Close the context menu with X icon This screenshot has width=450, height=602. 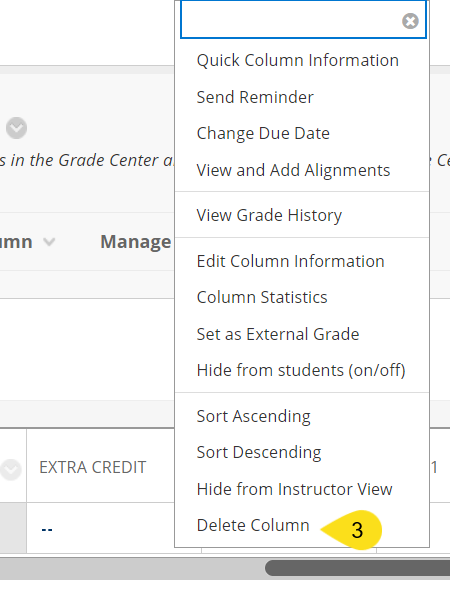(410, 21)
